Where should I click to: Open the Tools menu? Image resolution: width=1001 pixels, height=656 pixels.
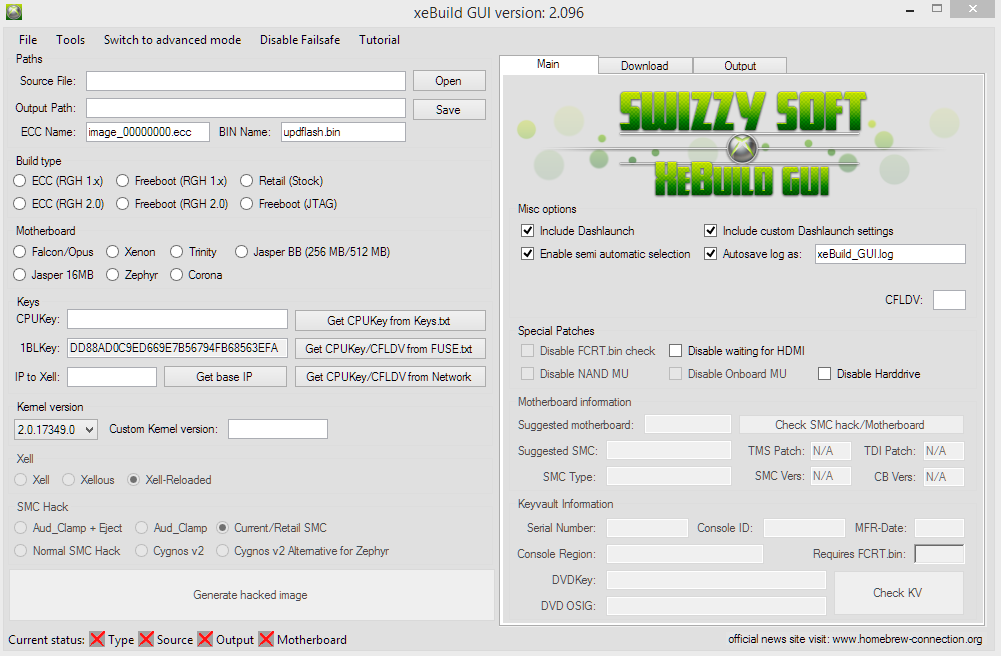(70, 40)
